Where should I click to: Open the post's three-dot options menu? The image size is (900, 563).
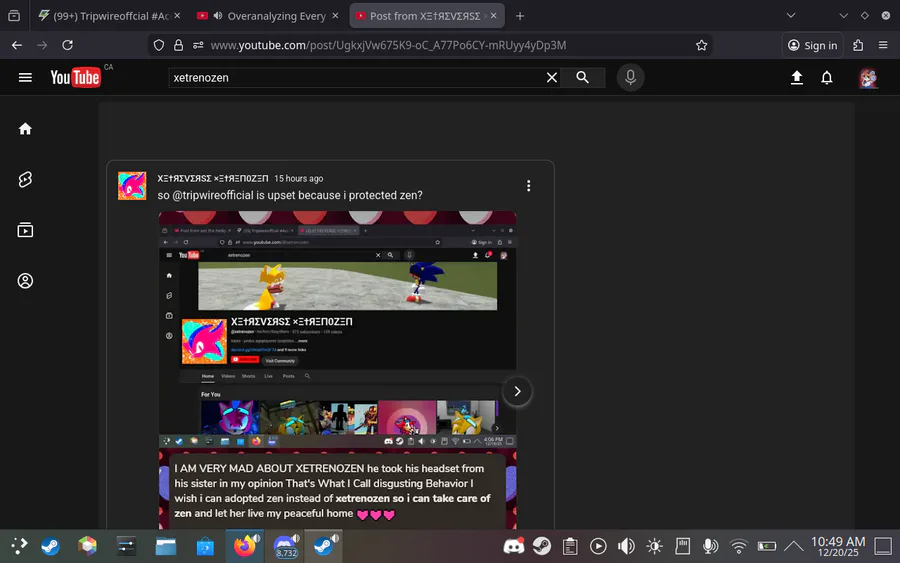coord(529,186)
